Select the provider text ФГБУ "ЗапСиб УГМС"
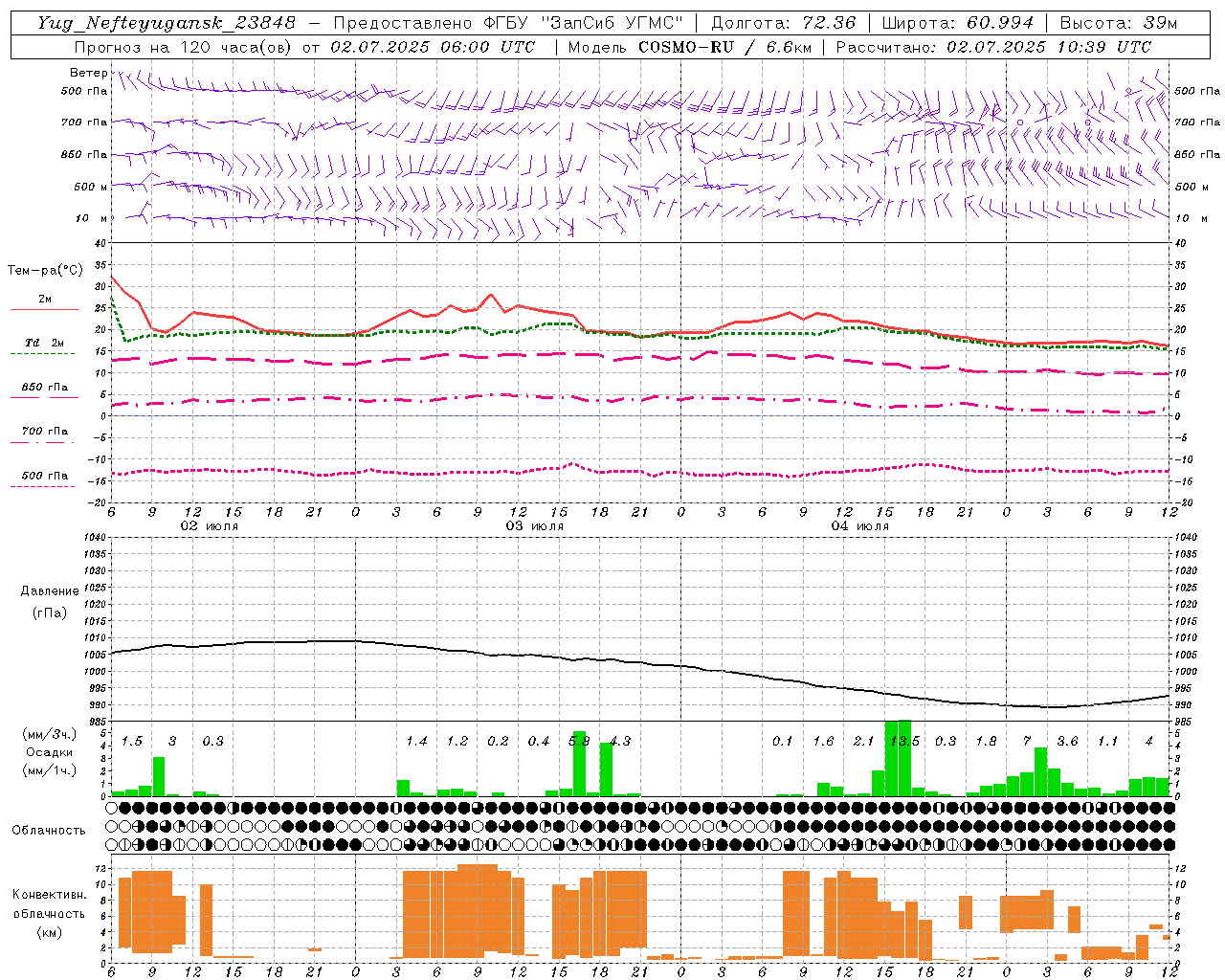This screenshot has height=980, width=1225. [x=582, y=23]
